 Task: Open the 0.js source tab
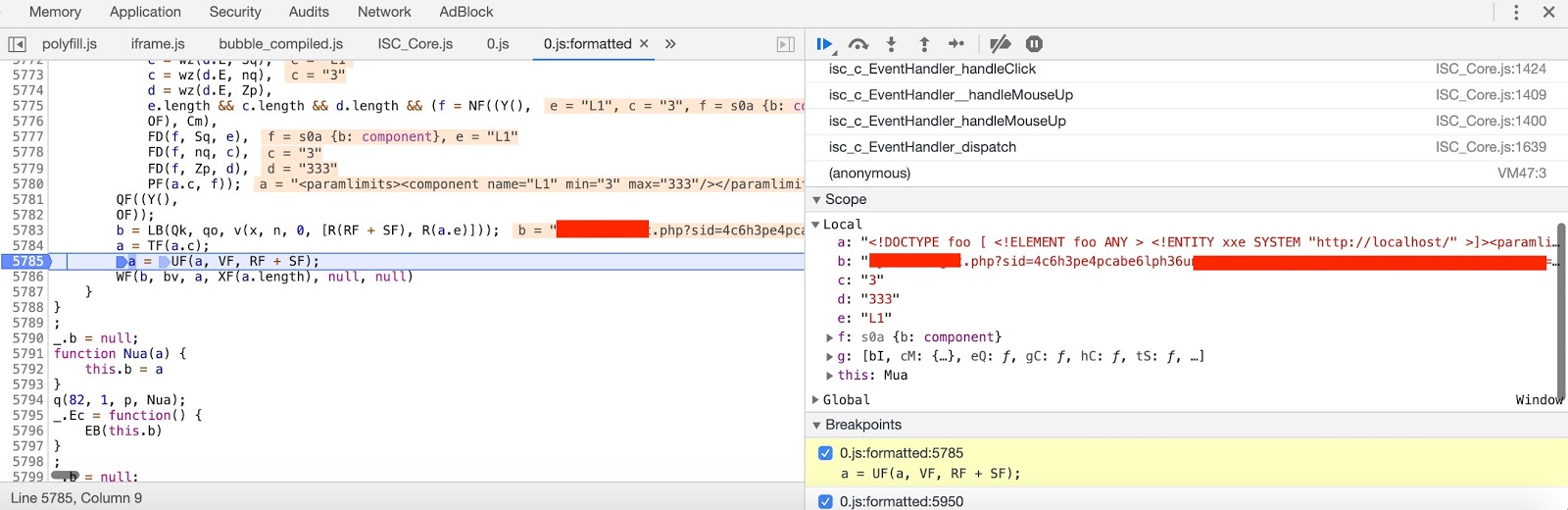(498, 44)
